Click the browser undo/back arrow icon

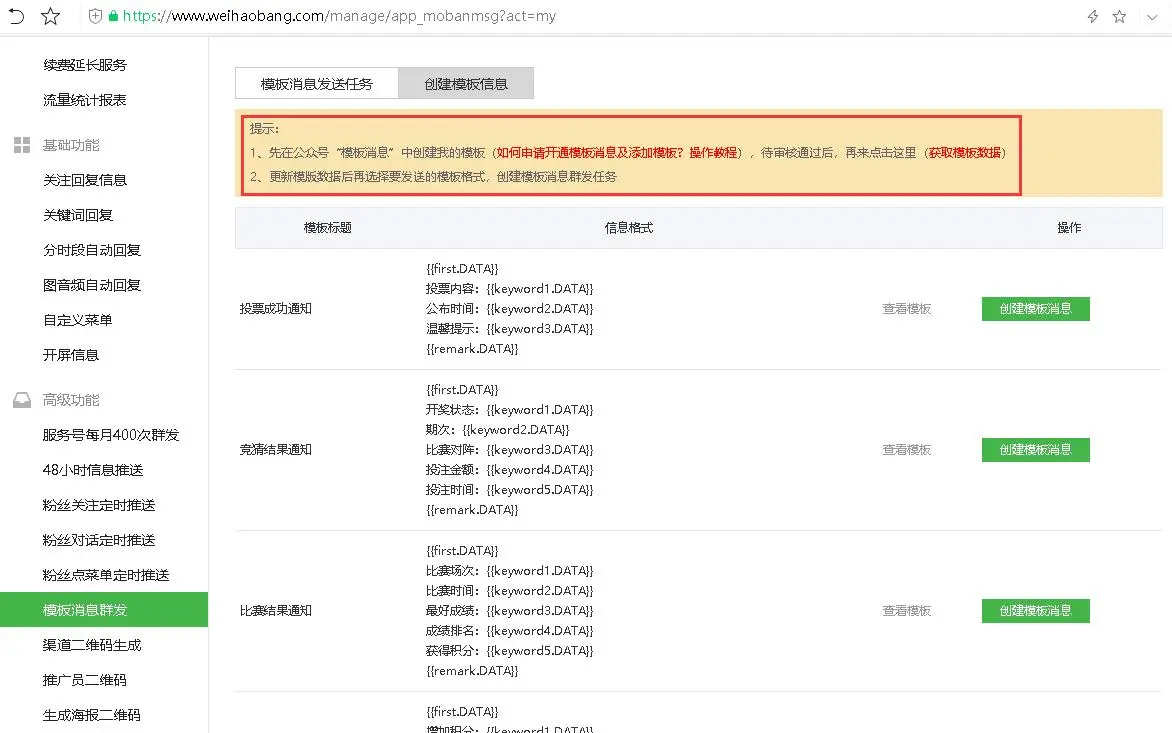pyautogui.click(x=16, y=16)
